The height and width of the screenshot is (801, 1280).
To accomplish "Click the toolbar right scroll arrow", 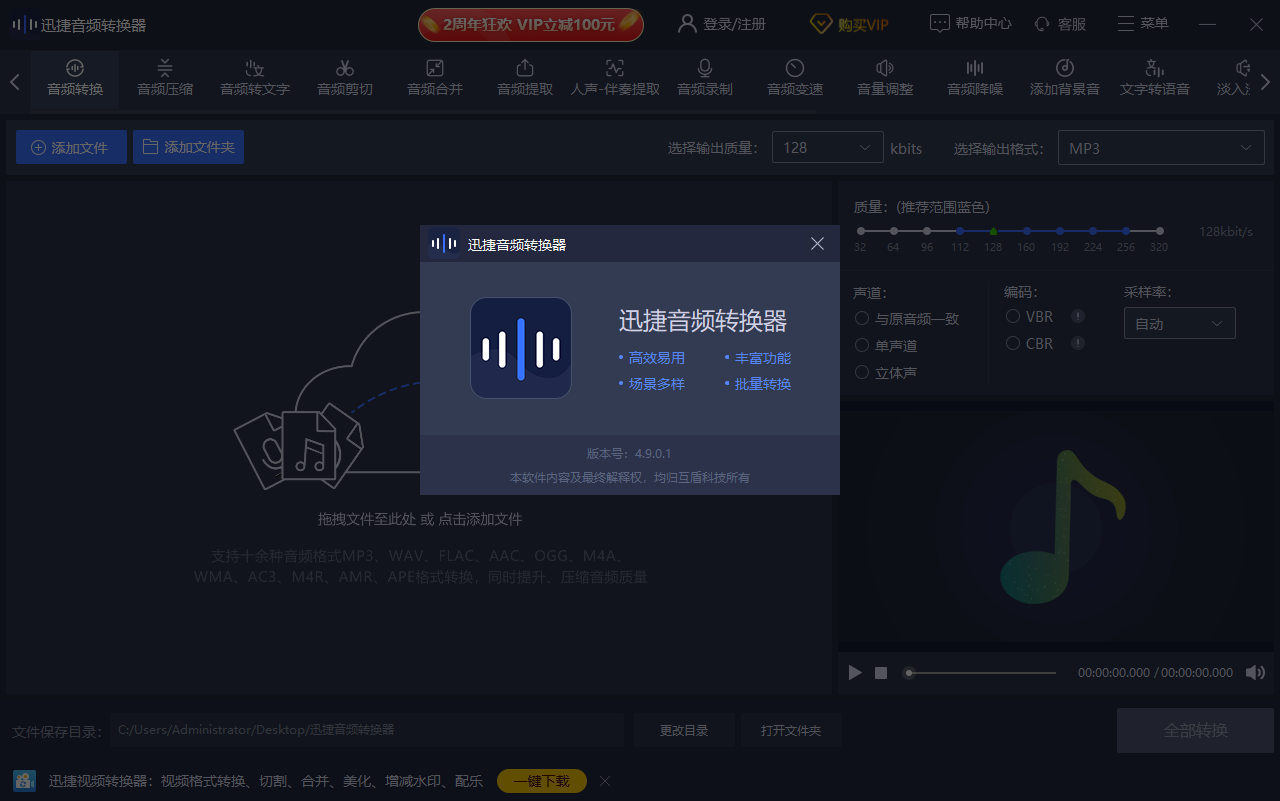I will (x=1265, y=81).
